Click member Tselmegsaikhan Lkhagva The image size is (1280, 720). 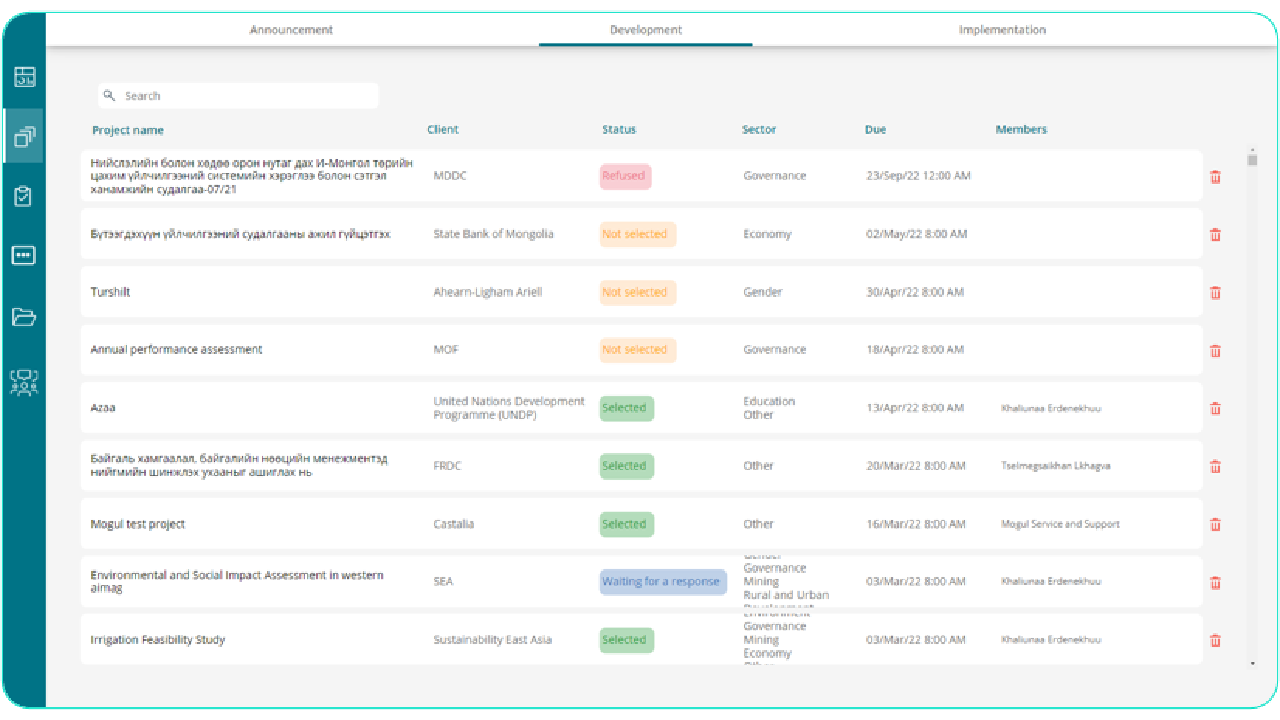pos(1055,466)
